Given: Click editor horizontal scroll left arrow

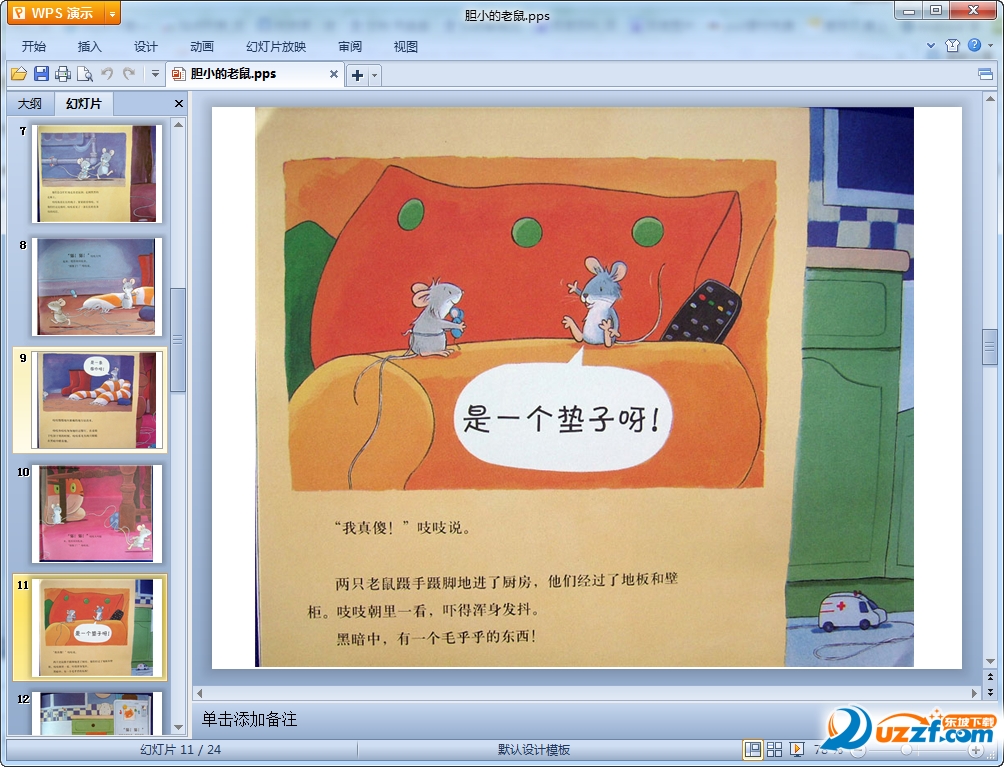Looking at the screenshot, I should coord(200,693).
